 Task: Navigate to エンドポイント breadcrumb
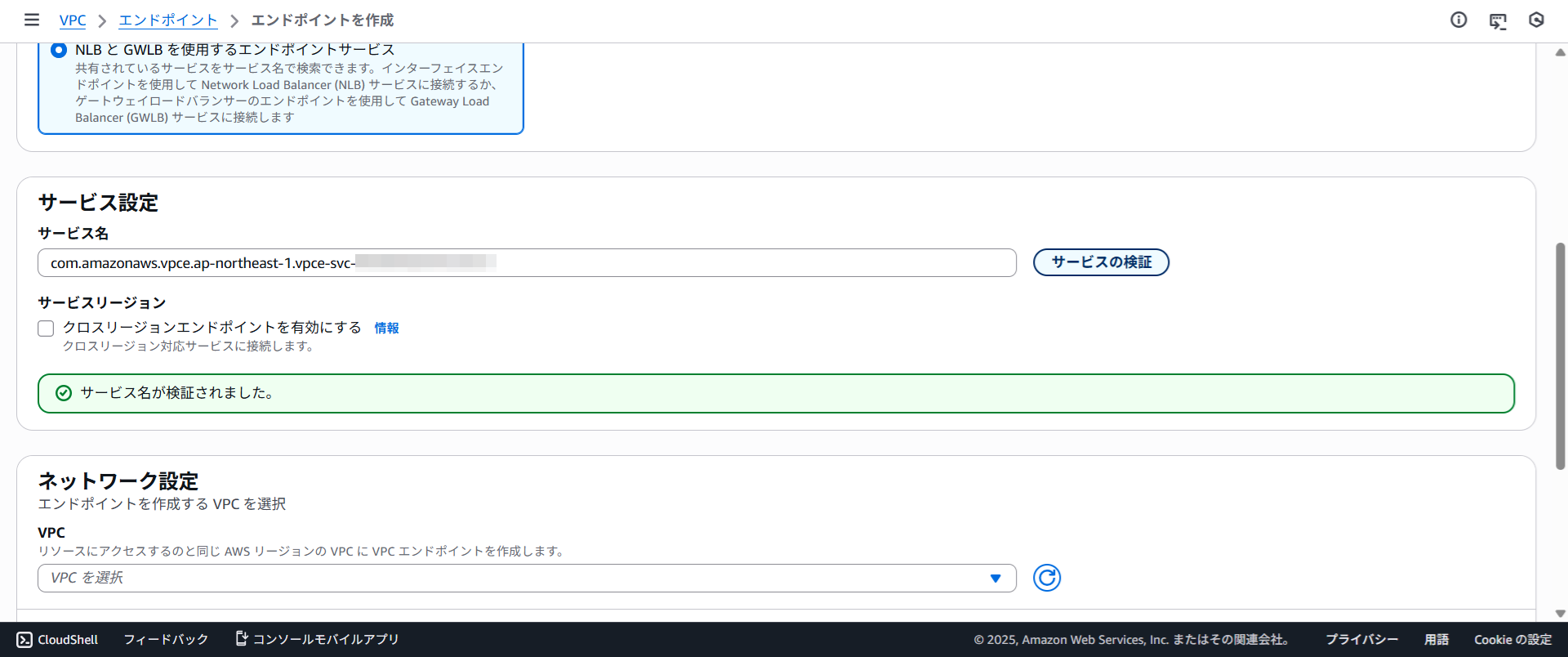click(168, 20)
